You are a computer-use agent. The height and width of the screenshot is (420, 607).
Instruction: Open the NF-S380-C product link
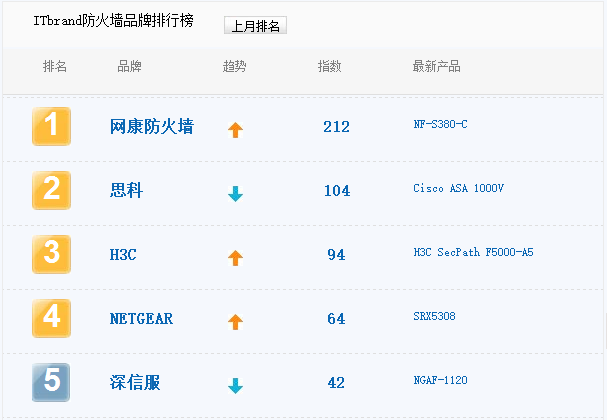click(x=441, y=124)
